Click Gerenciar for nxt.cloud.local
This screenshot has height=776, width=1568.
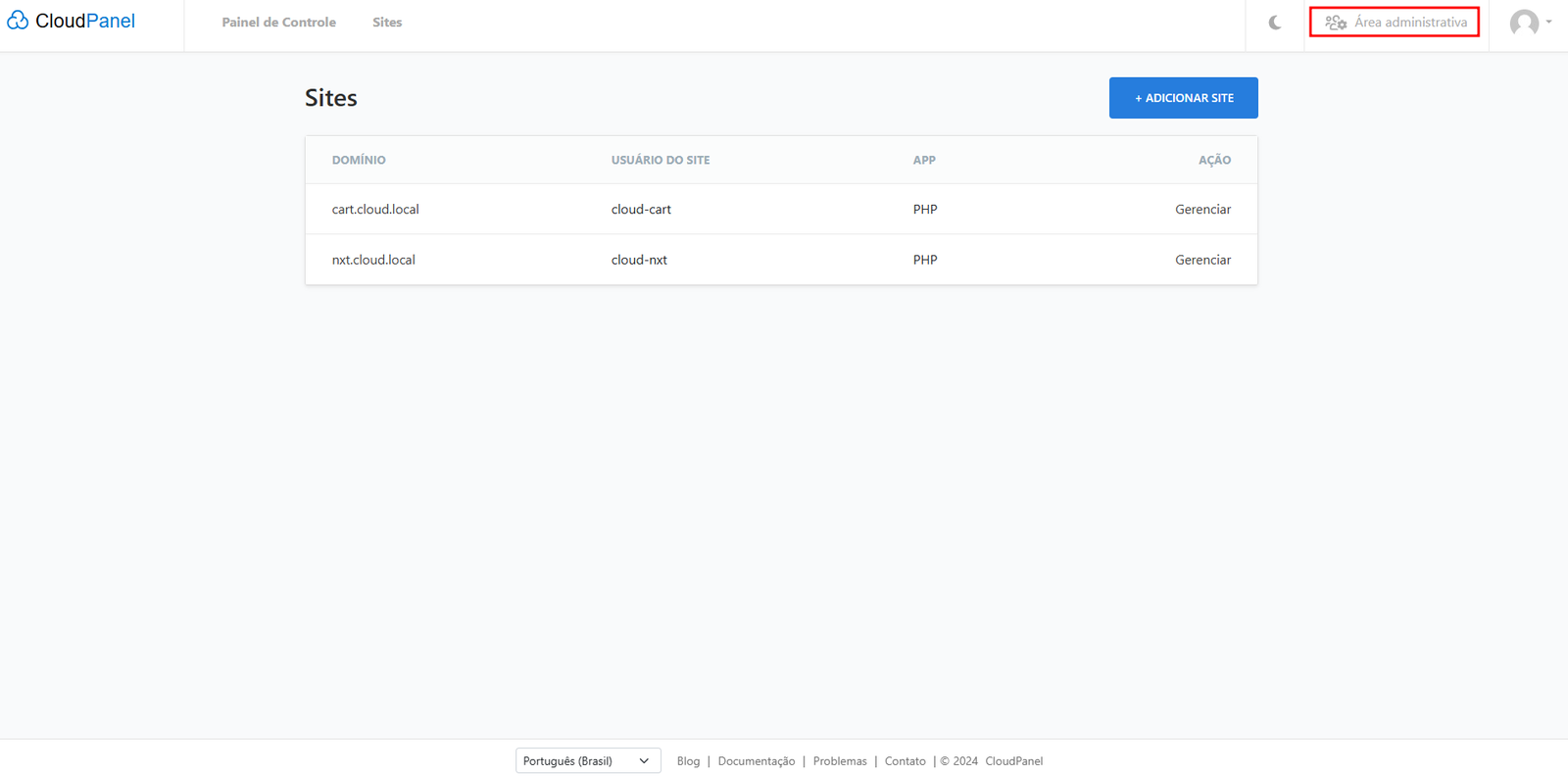[x=1202, y=260]
